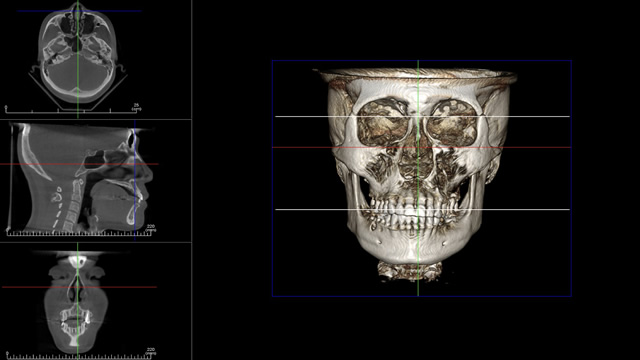Grab the green midline in 3D view
This screenshot has width=640, height=360.
click(x=418, y=178)
